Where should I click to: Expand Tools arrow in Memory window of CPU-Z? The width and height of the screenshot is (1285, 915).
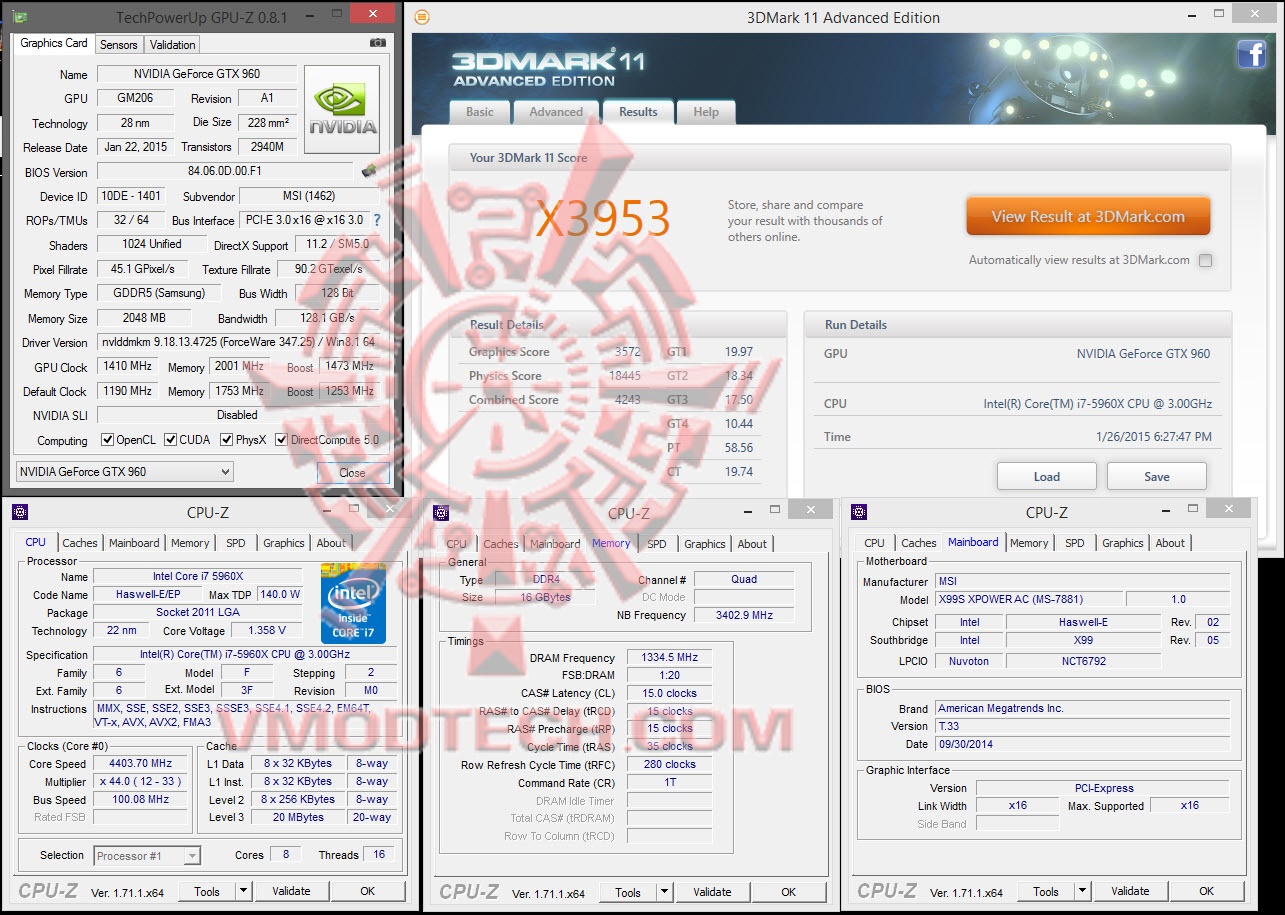664,892
